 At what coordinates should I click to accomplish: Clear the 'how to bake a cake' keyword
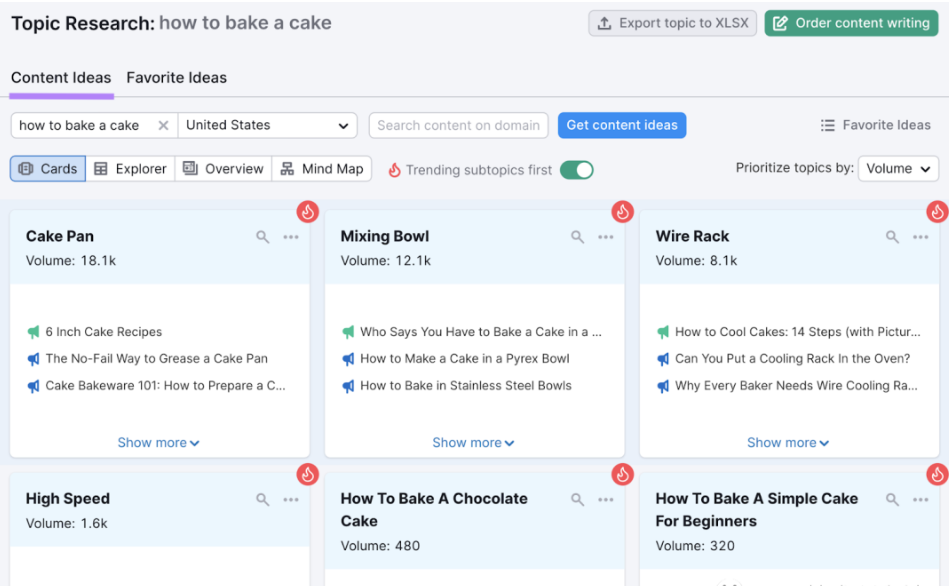point(163,125)
